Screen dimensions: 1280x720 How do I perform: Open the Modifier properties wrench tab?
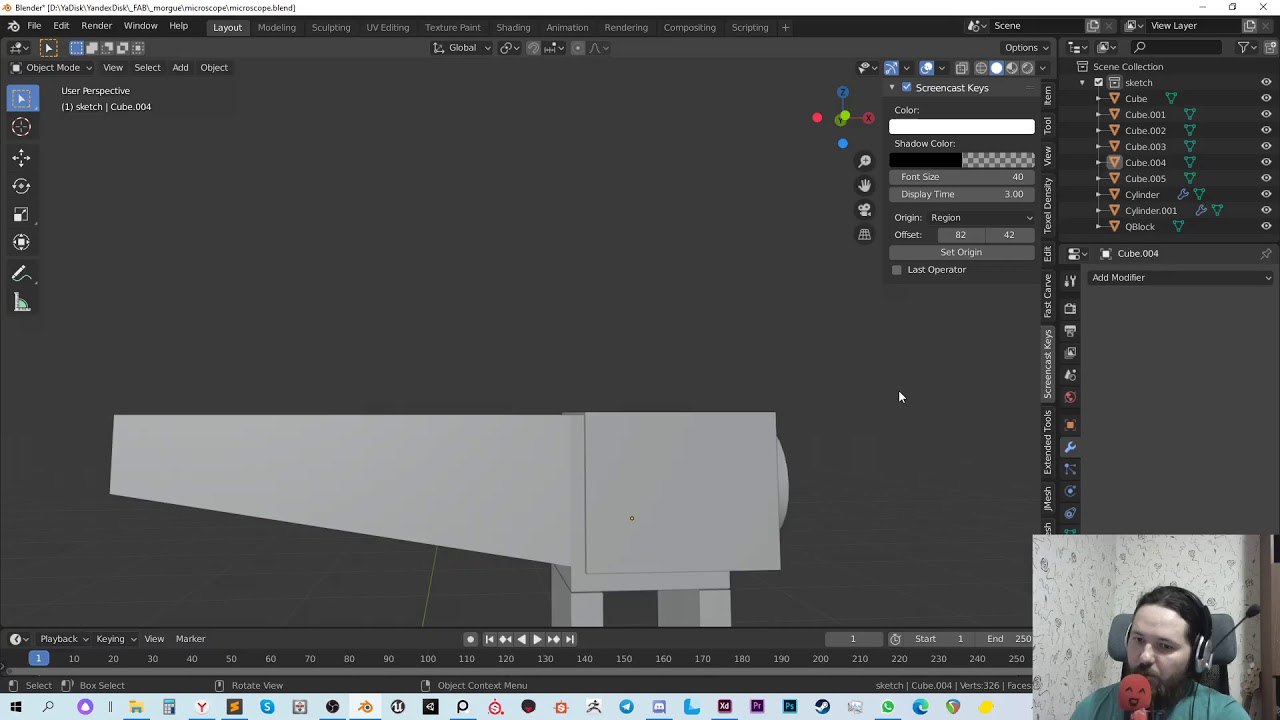click(1070, 447)
